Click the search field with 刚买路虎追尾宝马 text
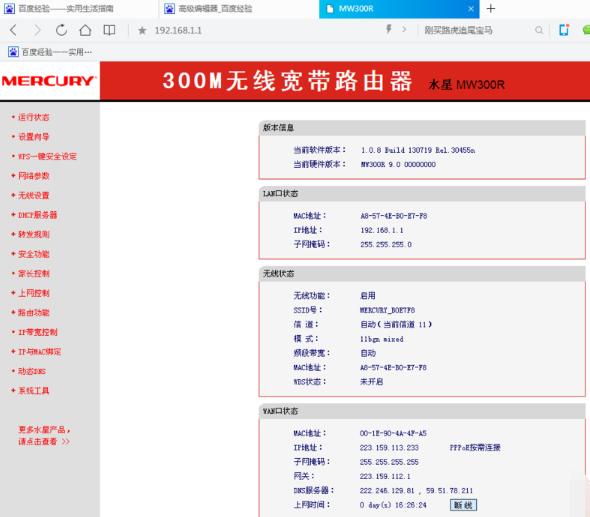The width and height of the screenshot is (590, 517). coord(458,30)
